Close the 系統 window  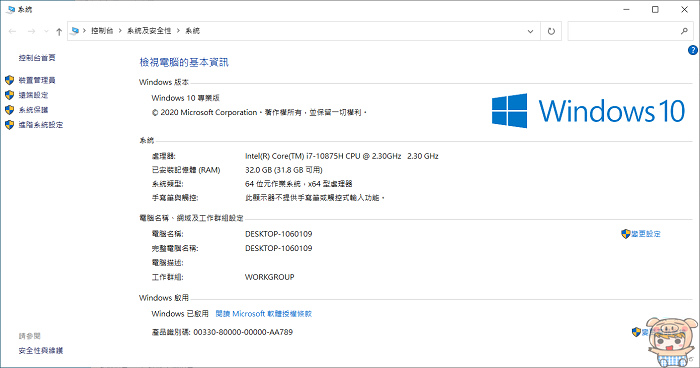point(684,9)
